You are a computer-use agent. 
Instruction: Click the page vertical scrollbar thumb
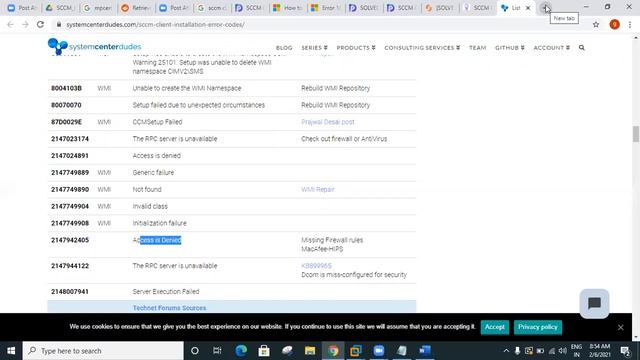point(636,134)
